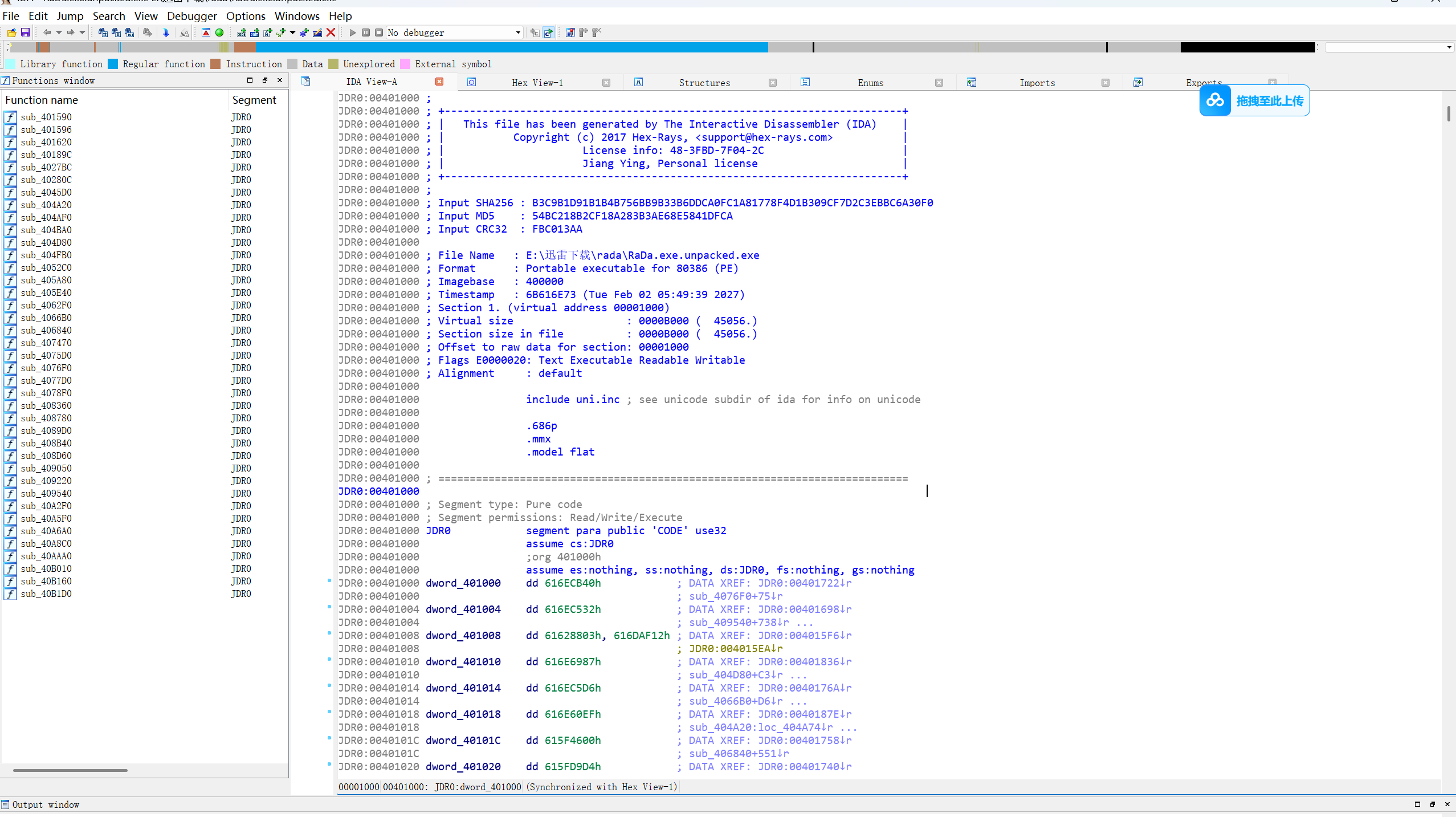The image size is (1456, 817).
Task: Select sub_404D80 in the Functions list
Action: 46,242
